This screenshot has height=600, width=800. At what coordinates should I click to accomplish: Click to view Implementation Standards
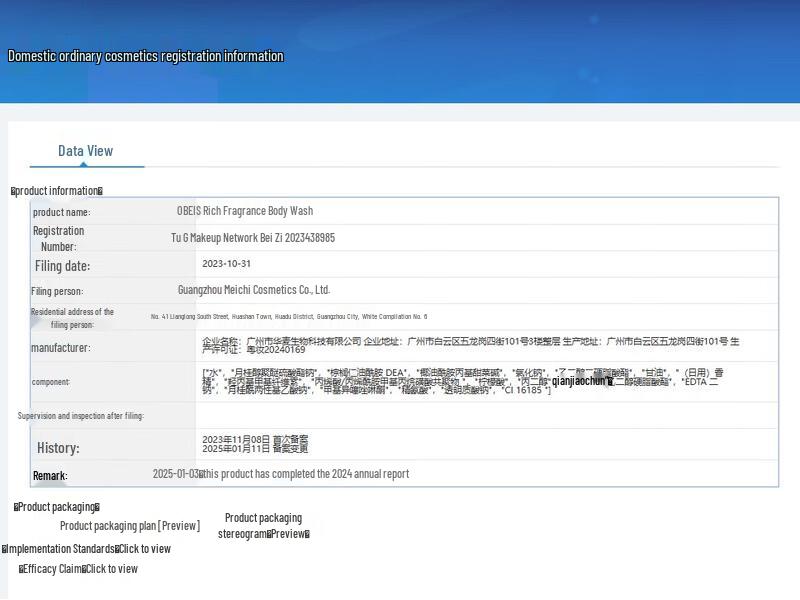pos(143,549)
